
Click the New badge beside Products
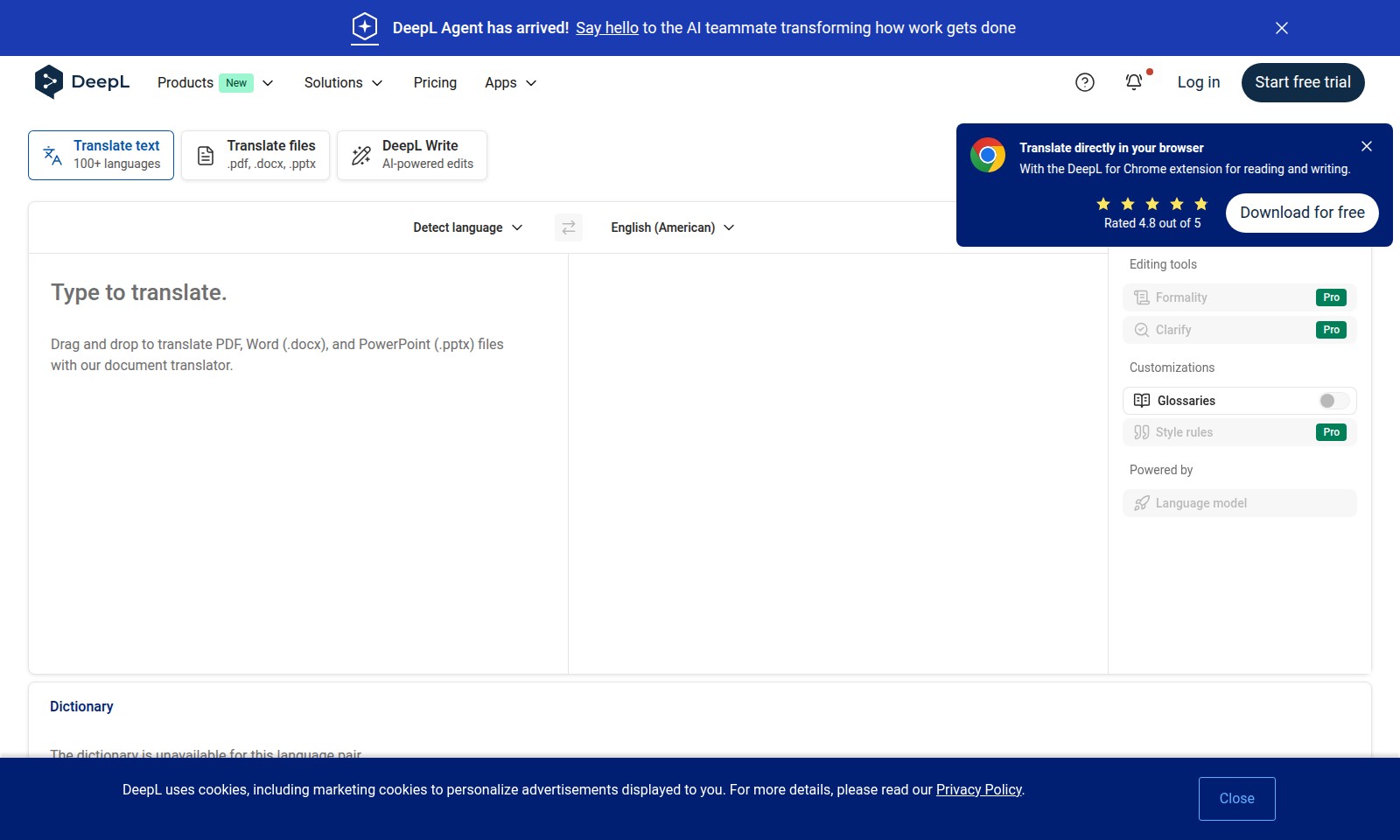click(236, 83)
